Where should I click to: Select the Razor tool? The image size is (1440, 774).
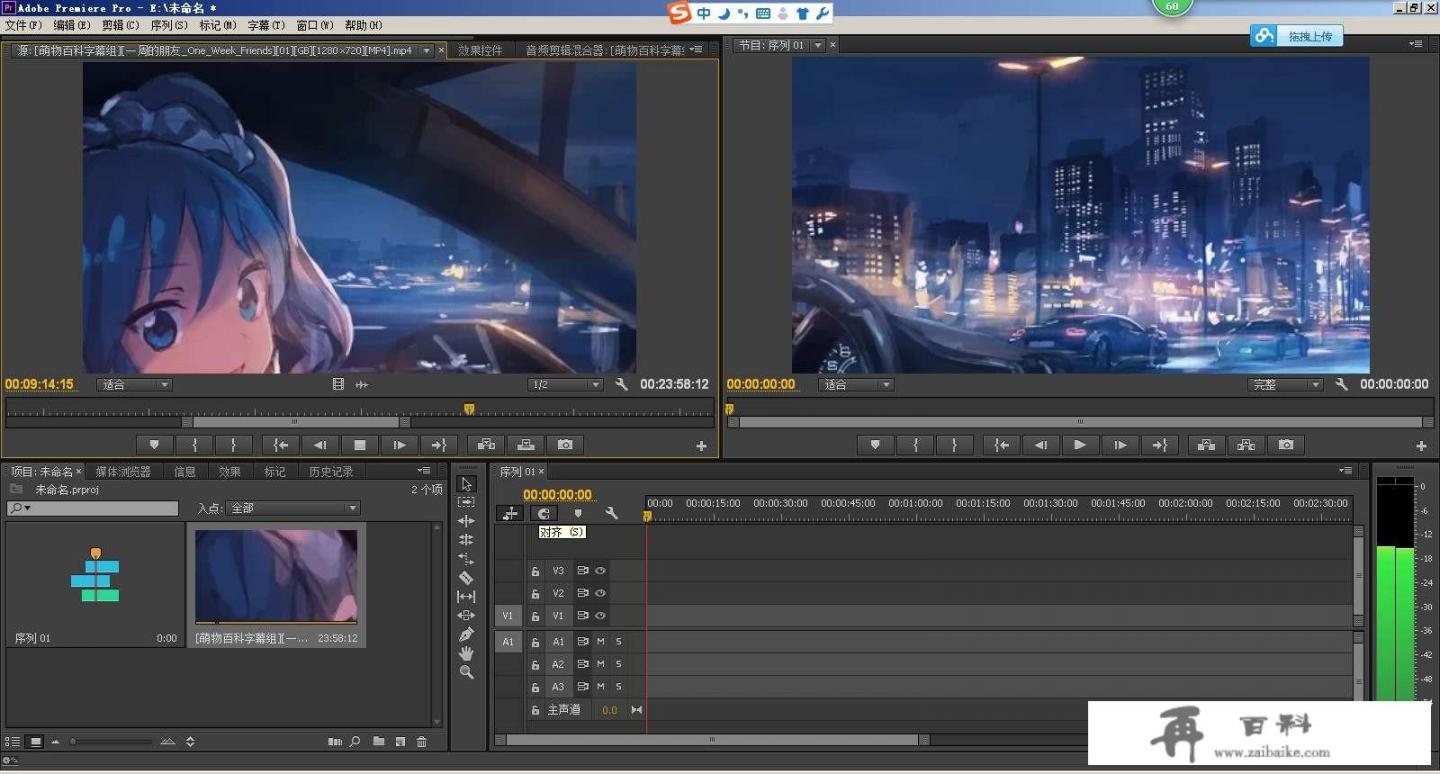tap(466, 578)
